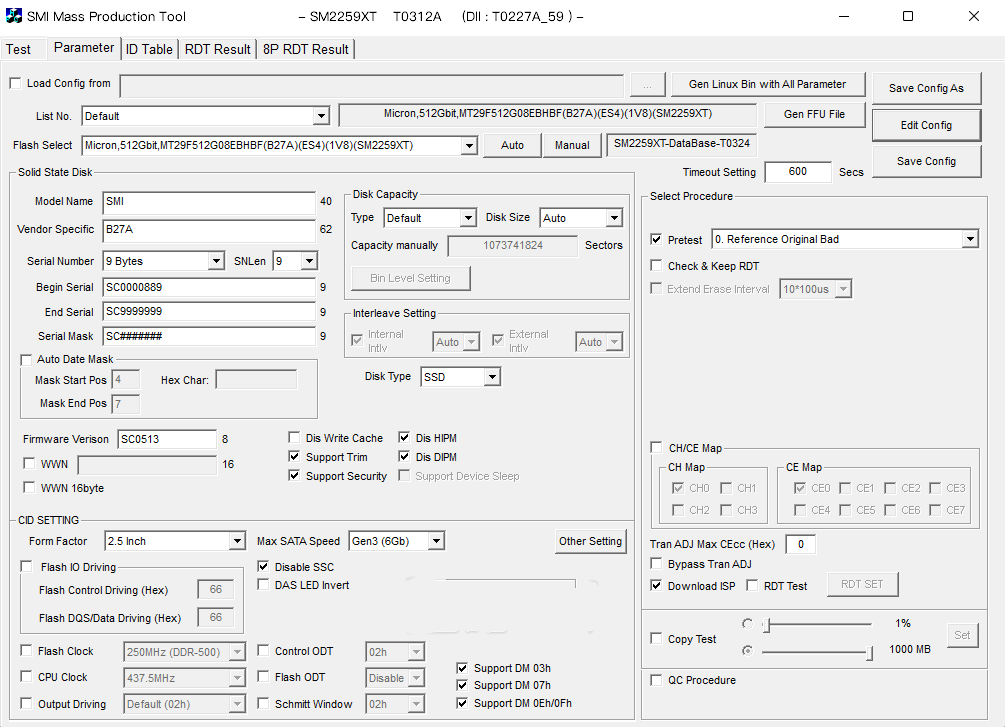Click the Serial Mask field

[209, 336]
